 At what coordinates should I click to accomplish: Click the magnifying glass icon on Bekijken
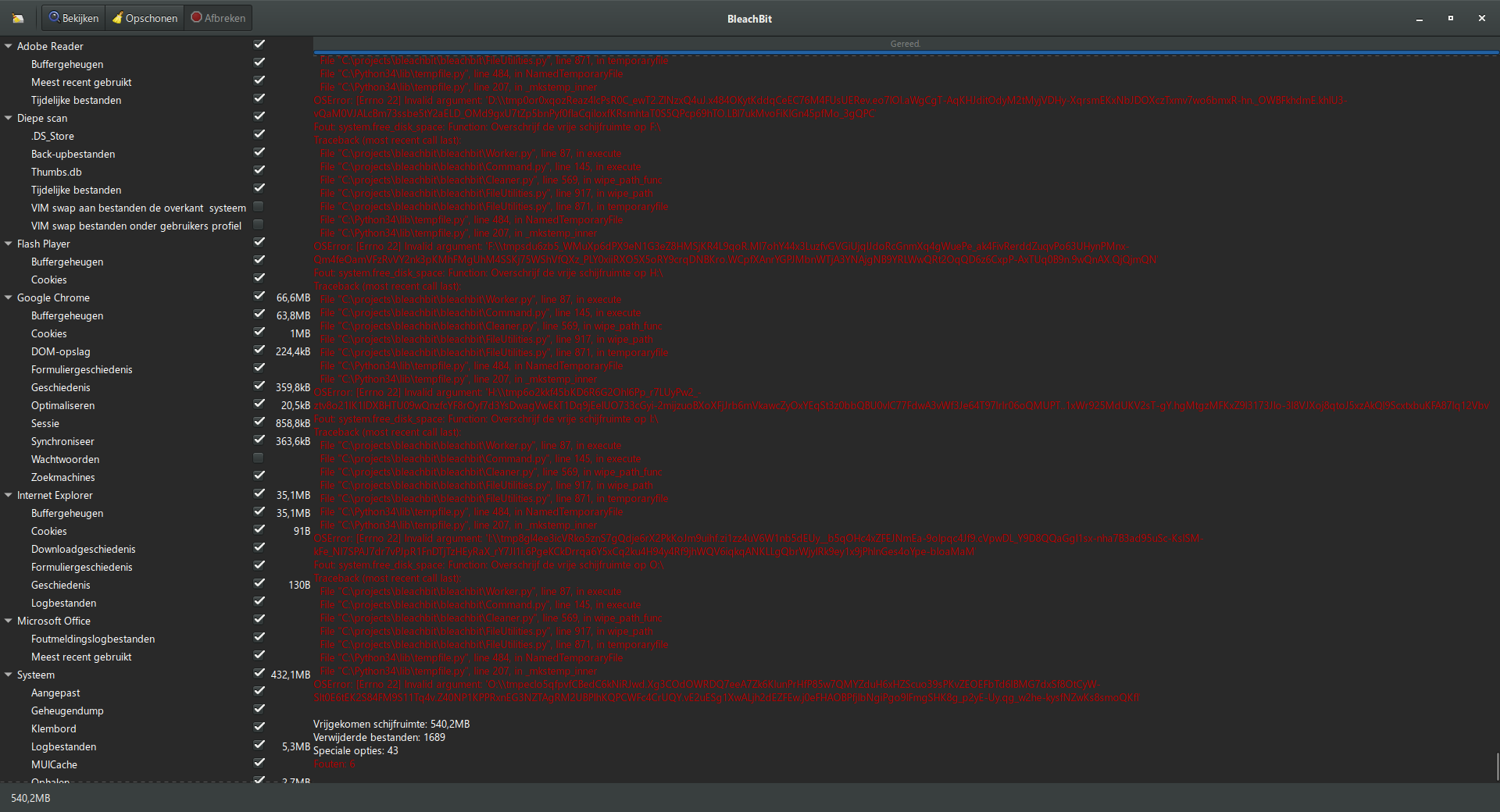pos(54,17)
